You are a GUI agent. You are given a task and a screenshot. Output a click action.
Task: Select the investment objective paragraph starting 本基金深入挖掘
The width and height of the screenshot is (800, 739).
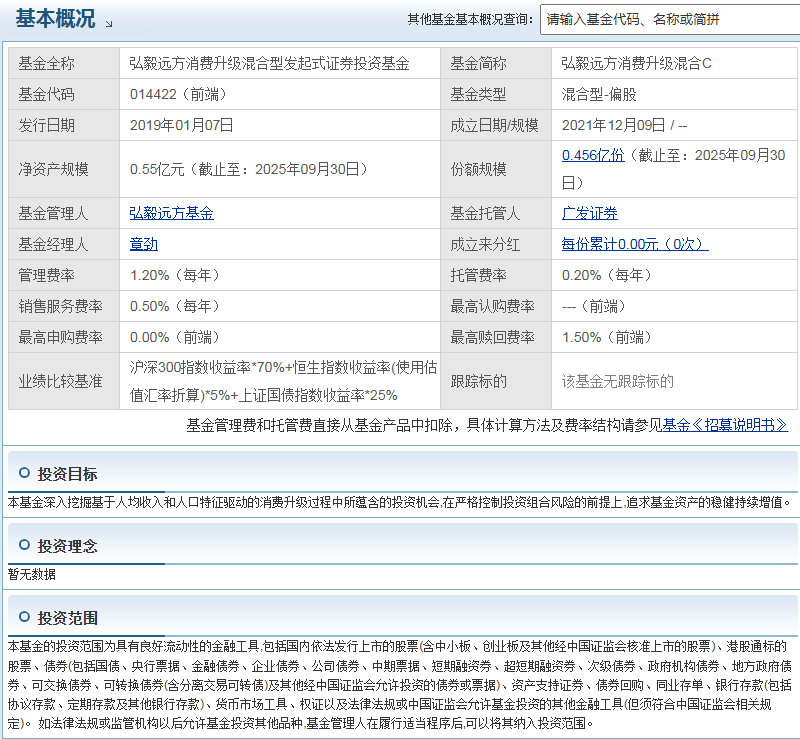(x=399, y=502)
